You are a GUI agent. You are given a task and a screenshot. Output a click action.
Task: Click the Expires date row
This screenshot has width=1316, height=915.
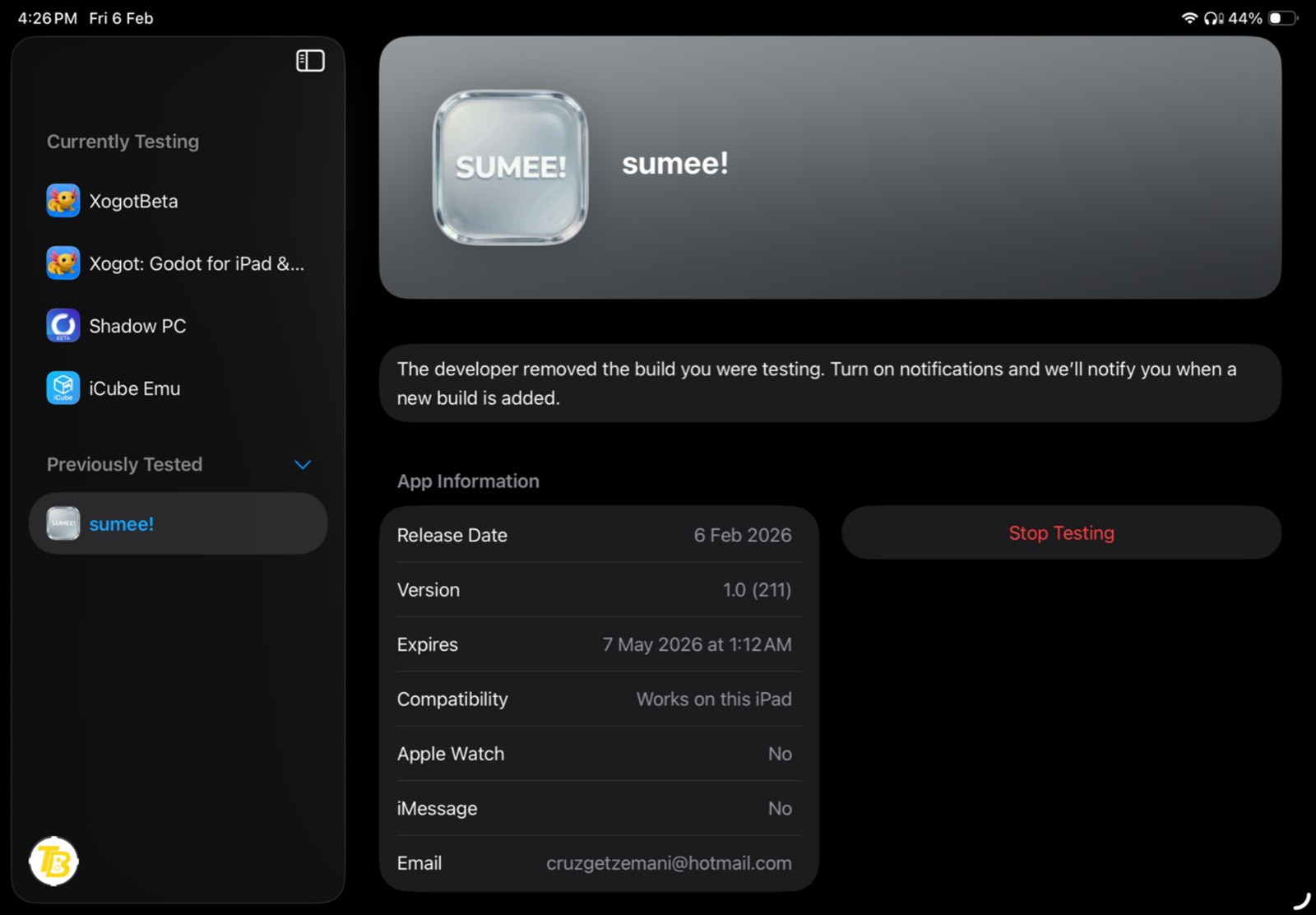click(599, 644)
